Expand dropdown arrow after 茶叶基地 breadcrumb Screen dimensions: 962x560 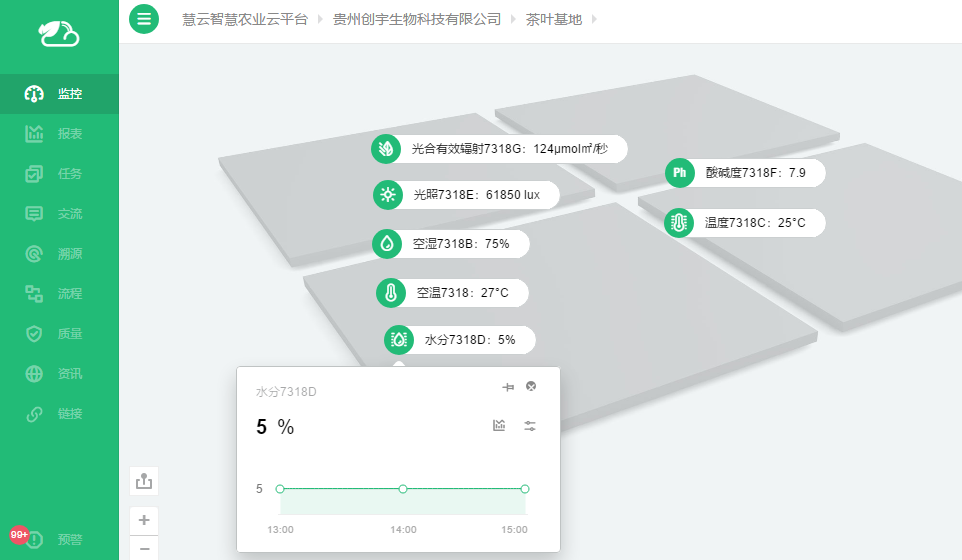point(593,19)
